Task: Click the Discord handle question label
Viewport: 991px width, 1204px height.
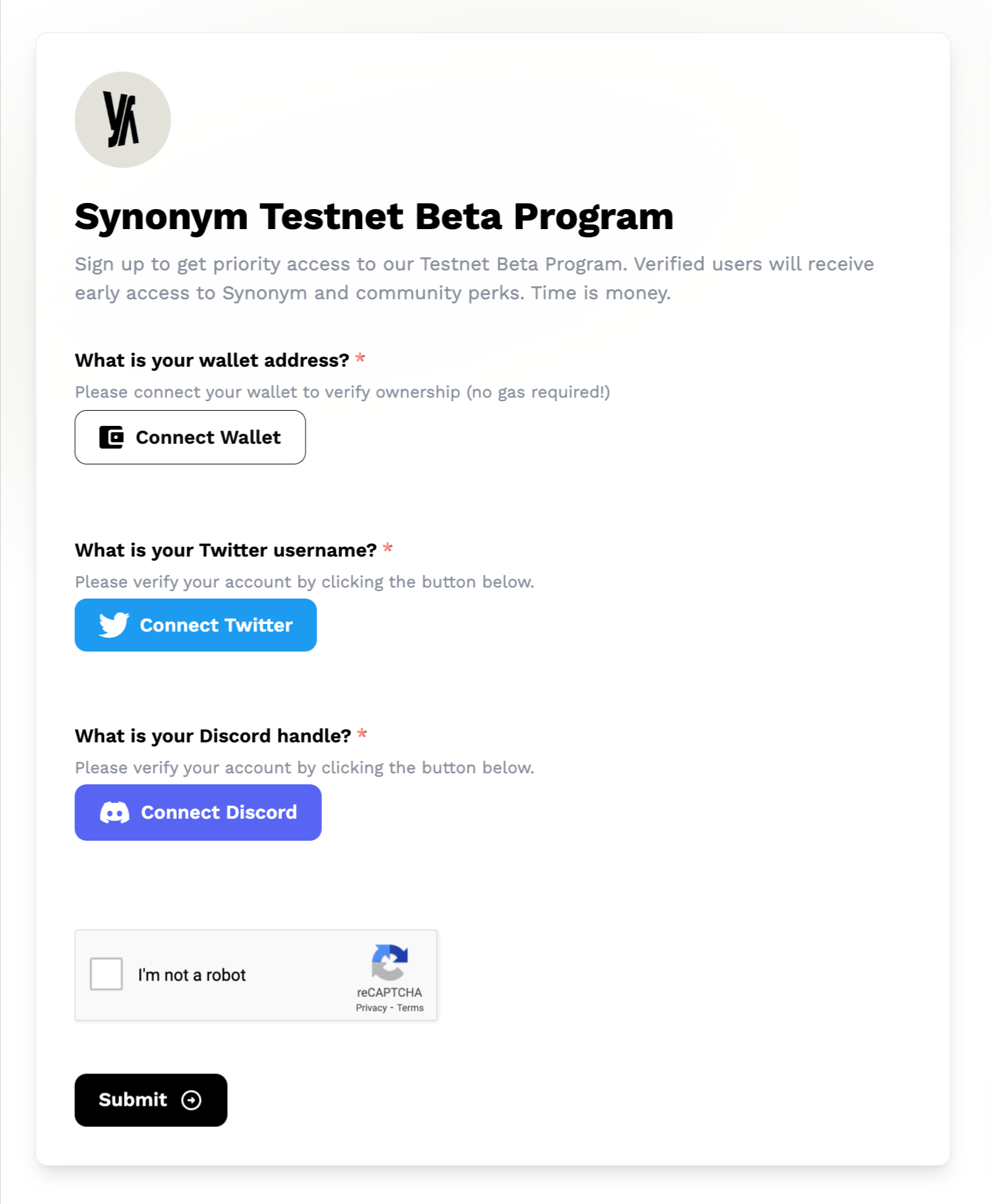Action: point(213,736)
